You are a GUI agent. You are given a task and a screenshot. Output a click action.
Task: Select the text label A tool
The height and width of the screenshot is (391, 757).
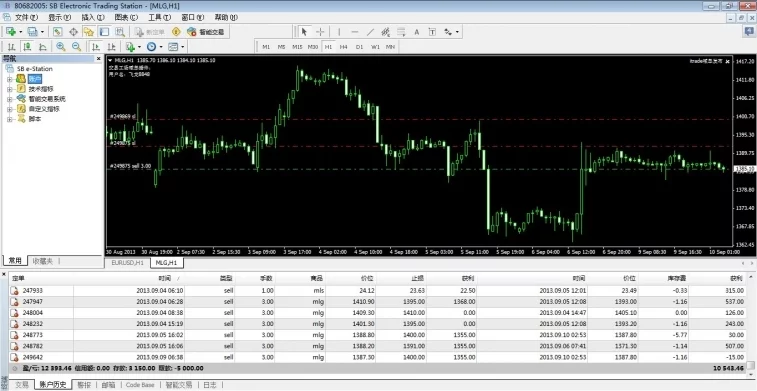(x=417, y=32)
